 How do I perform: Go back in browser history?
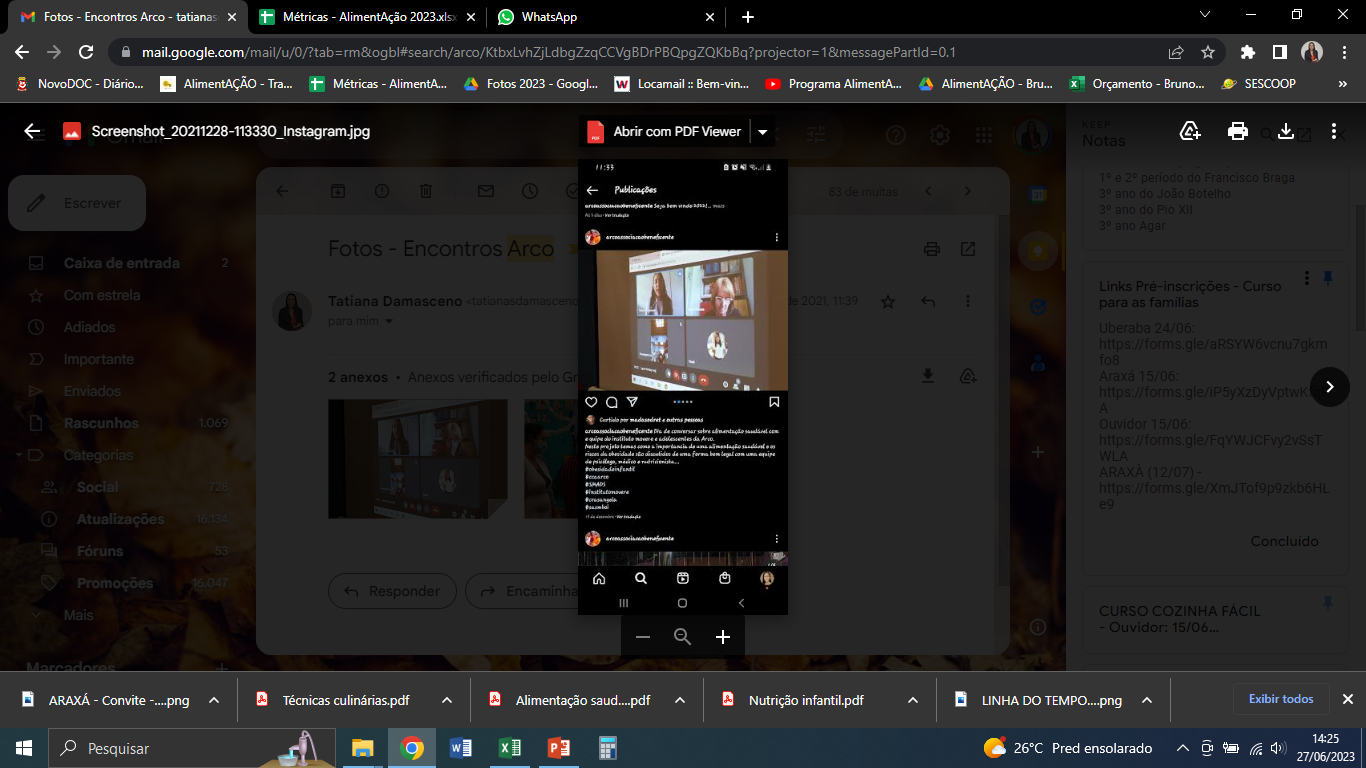click(23, 52)
